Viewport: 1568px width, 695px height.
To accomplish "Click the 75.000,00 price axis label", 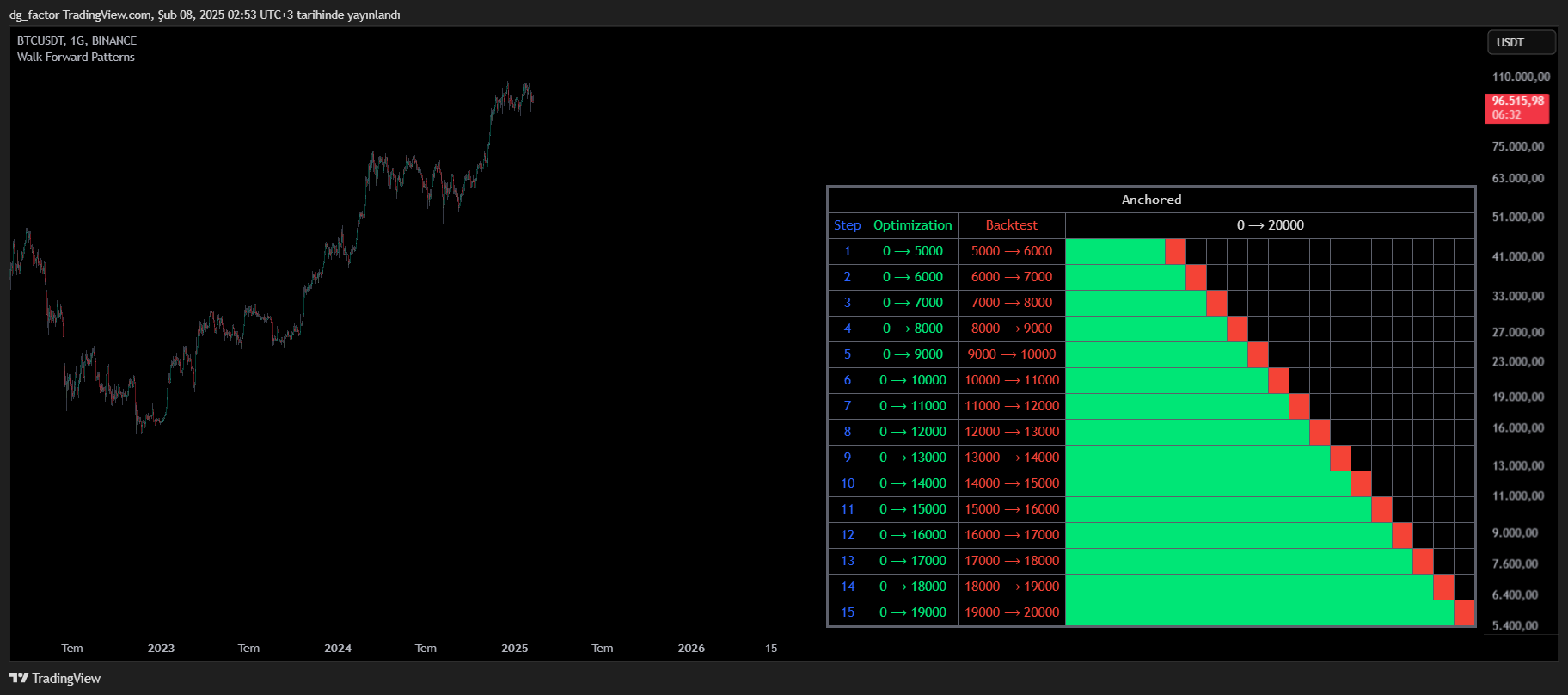I will [x=1518, y=146].
